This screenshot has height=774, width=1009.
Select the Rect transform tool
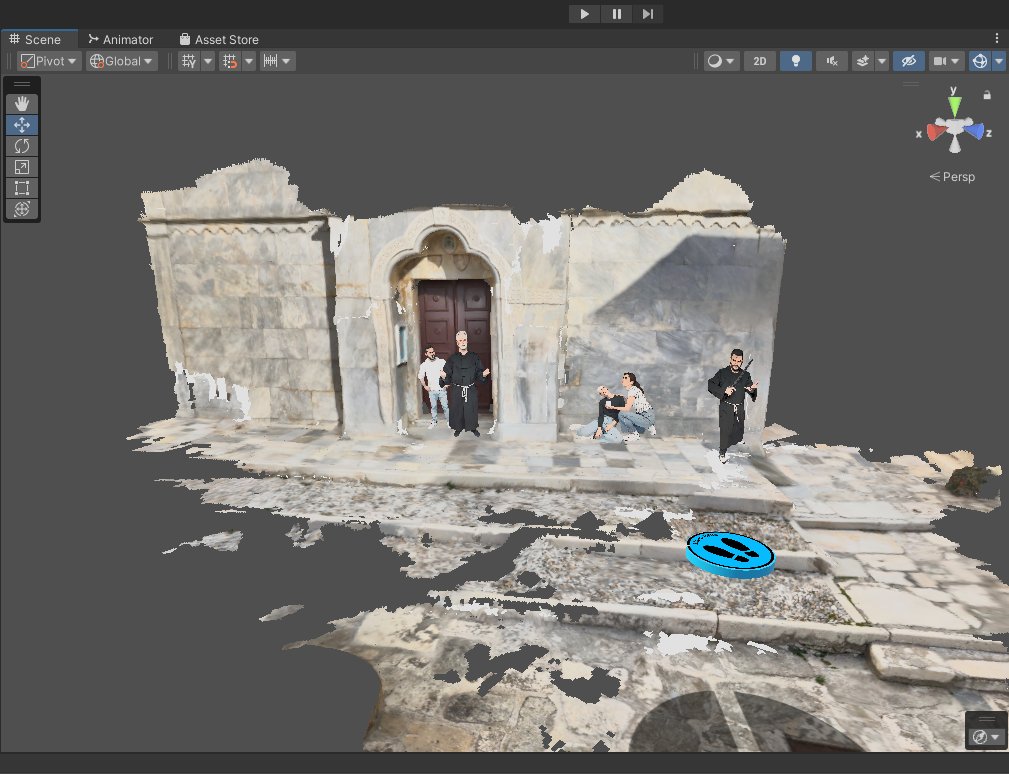coord(22,188)
